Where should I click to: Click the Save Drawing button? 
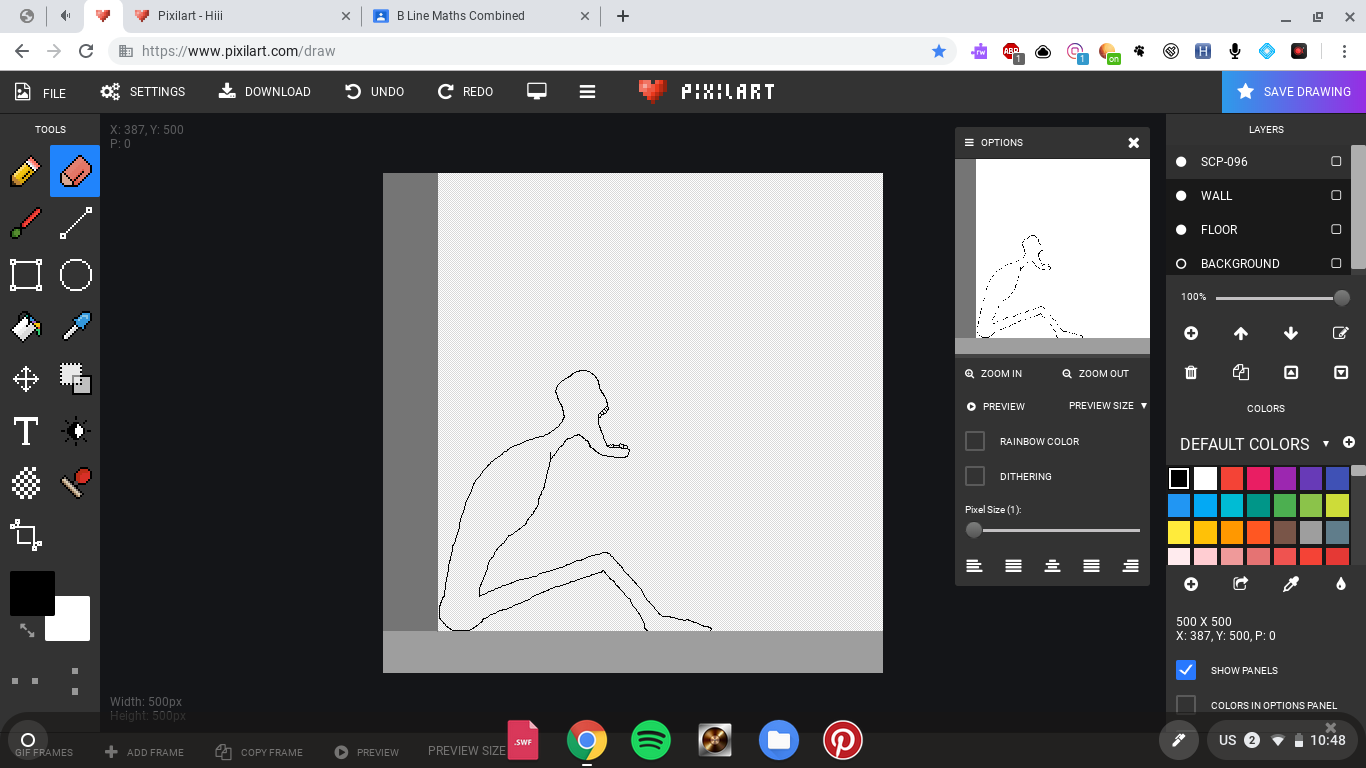1294,91
